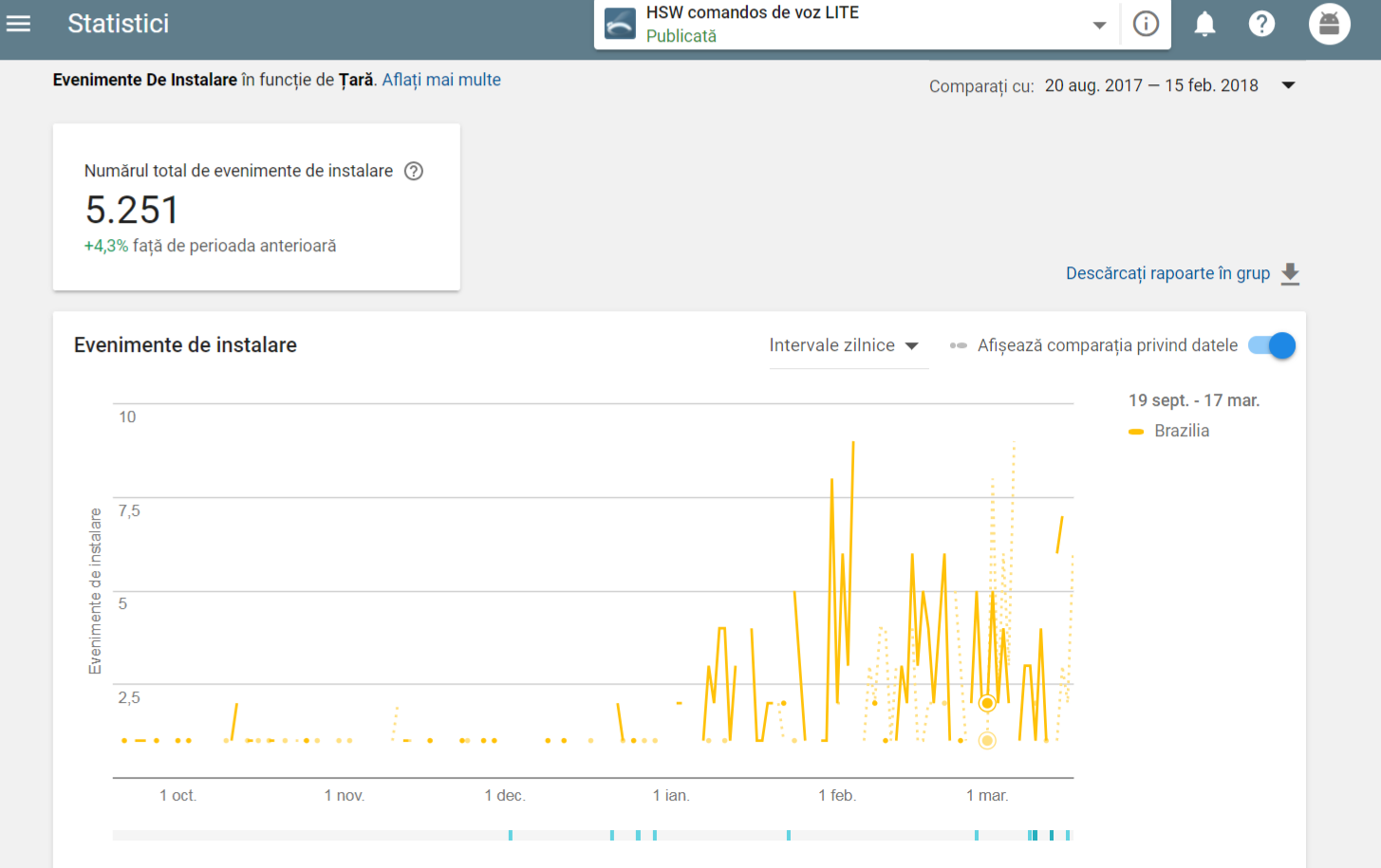The width and height of the screenshot is (1381, 868).
Task: Click the timeline marker near 1 dec.
Action: pos(511,836)
